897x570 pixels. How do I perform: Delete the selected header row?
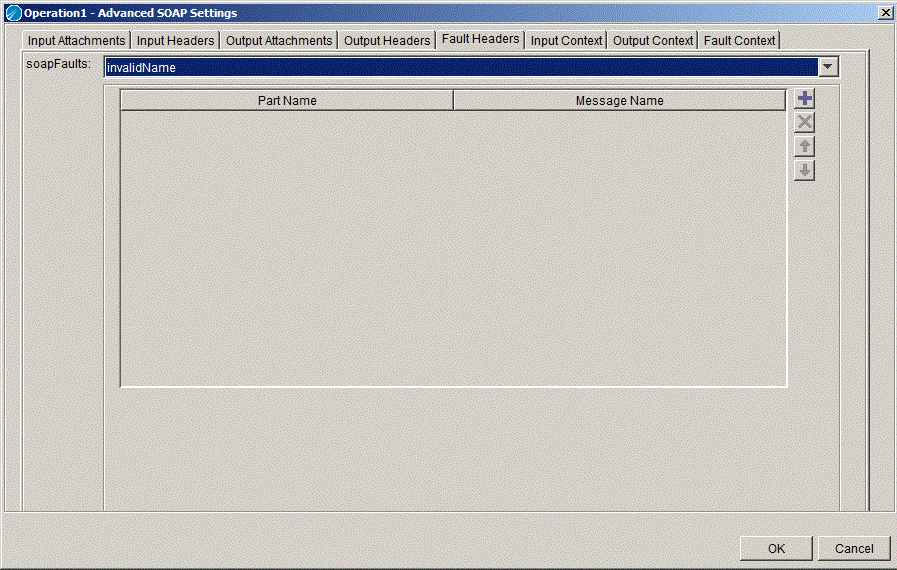804,122
